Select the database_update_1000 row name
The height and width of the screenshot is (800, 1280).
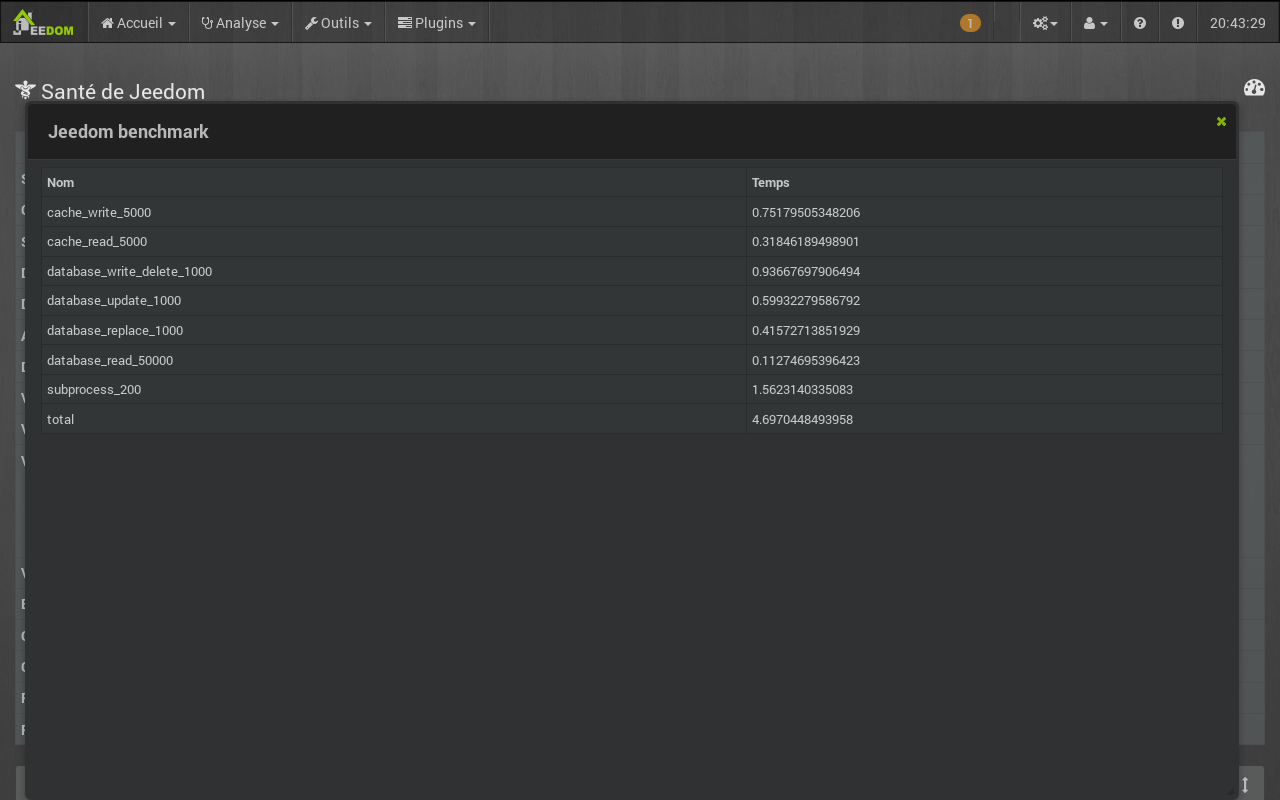click(114, 300)
